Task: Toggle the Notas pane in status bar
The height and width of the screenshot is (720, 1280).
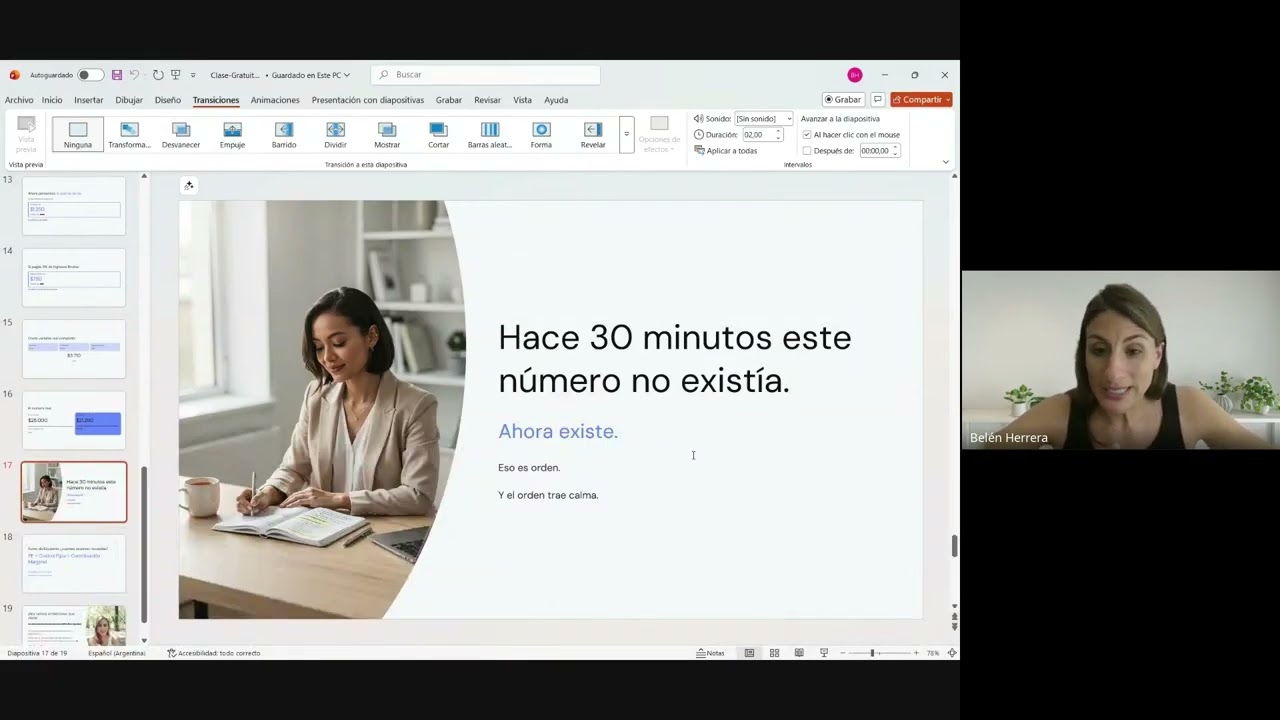Action: click(710, 653)
